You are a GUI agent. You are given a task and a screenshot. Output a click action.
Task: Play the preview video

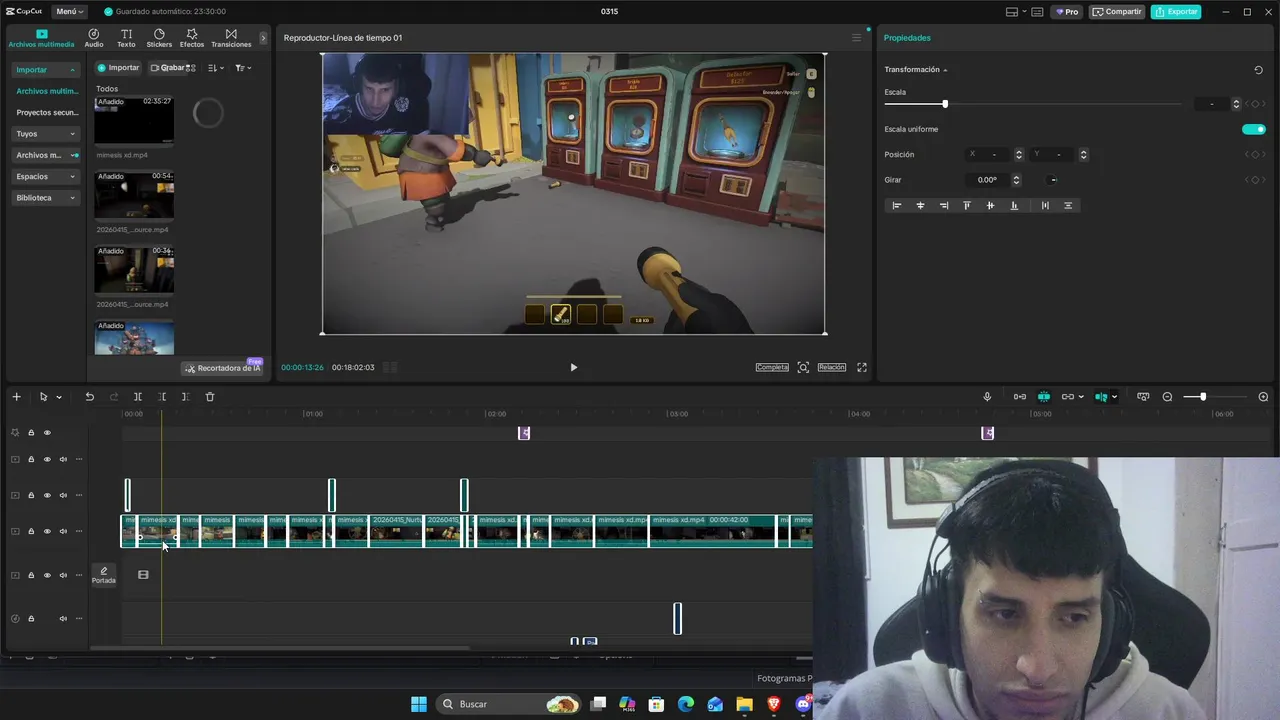[573, 368]
